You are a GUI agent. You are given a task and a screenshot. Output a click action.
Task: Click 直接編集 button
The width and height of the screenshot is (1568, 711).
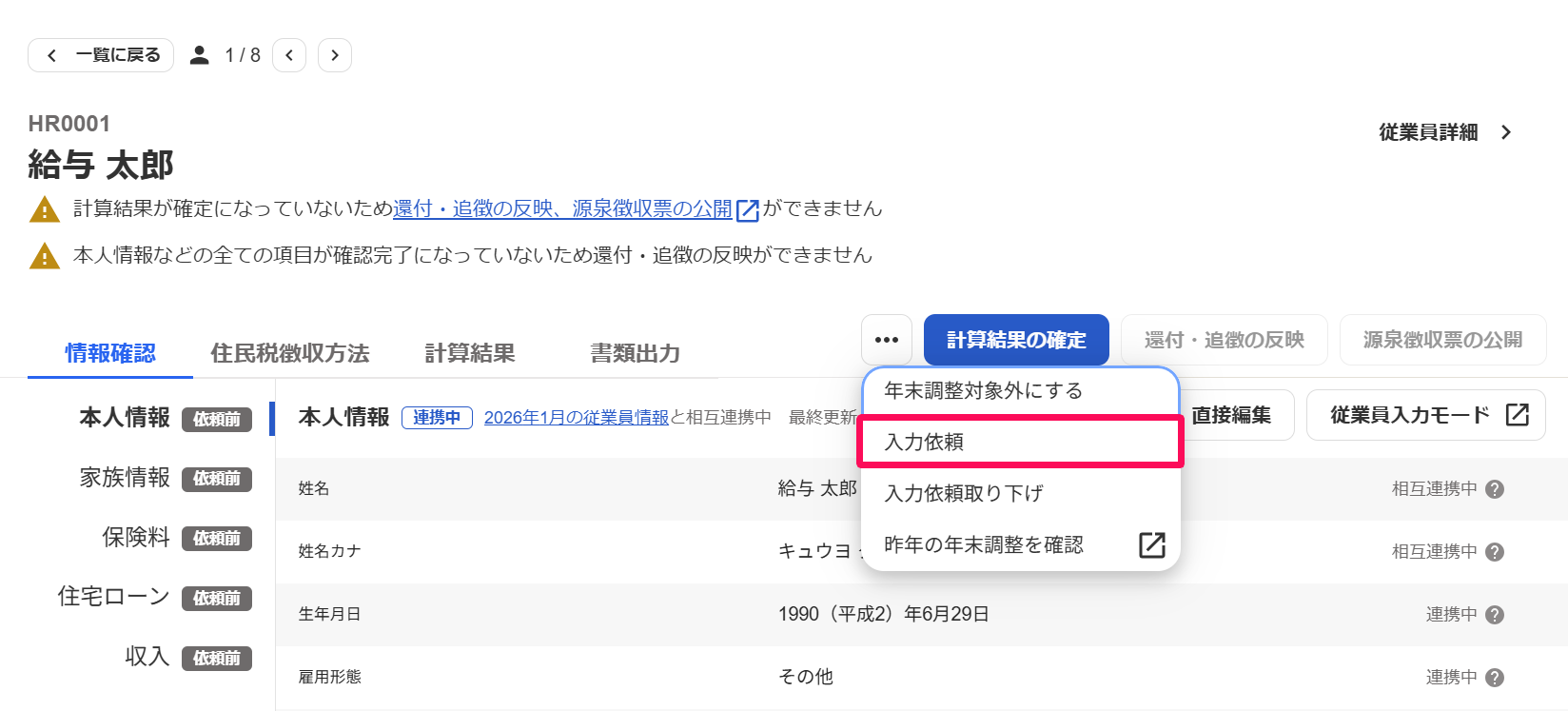[x=1231, y=415]
